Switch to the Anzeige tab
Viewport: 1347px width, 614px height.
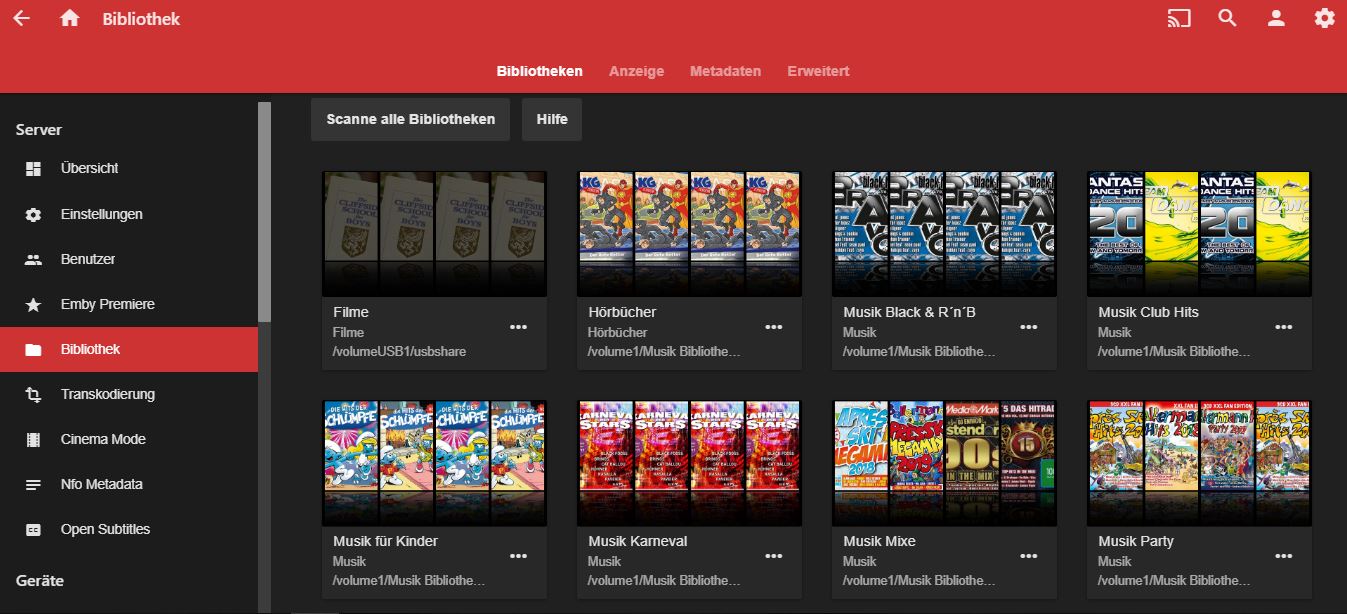tap(637, 71)
